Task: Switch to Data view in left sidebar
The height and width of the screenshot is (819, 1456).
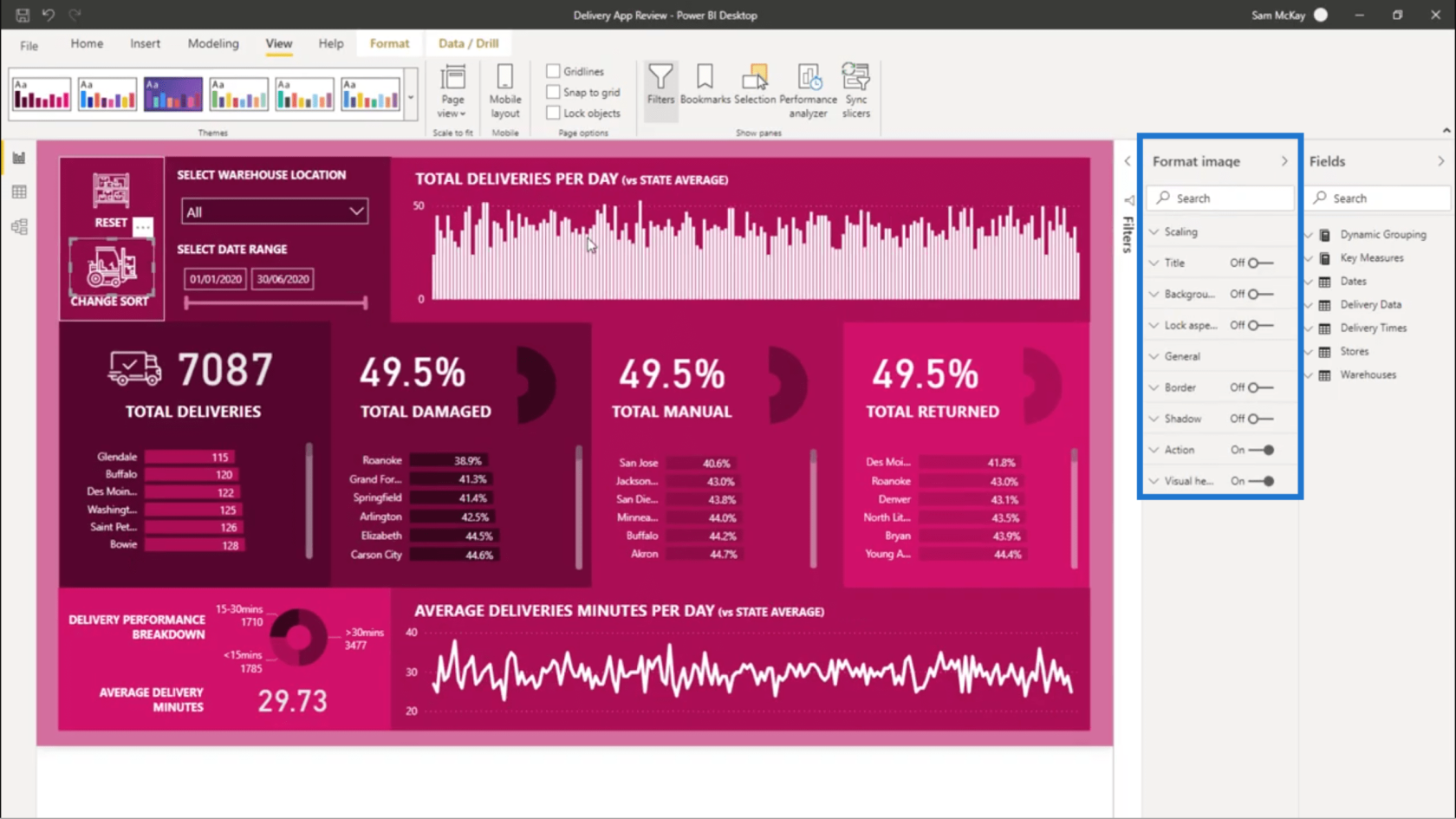Action: (x=19, y=192)
